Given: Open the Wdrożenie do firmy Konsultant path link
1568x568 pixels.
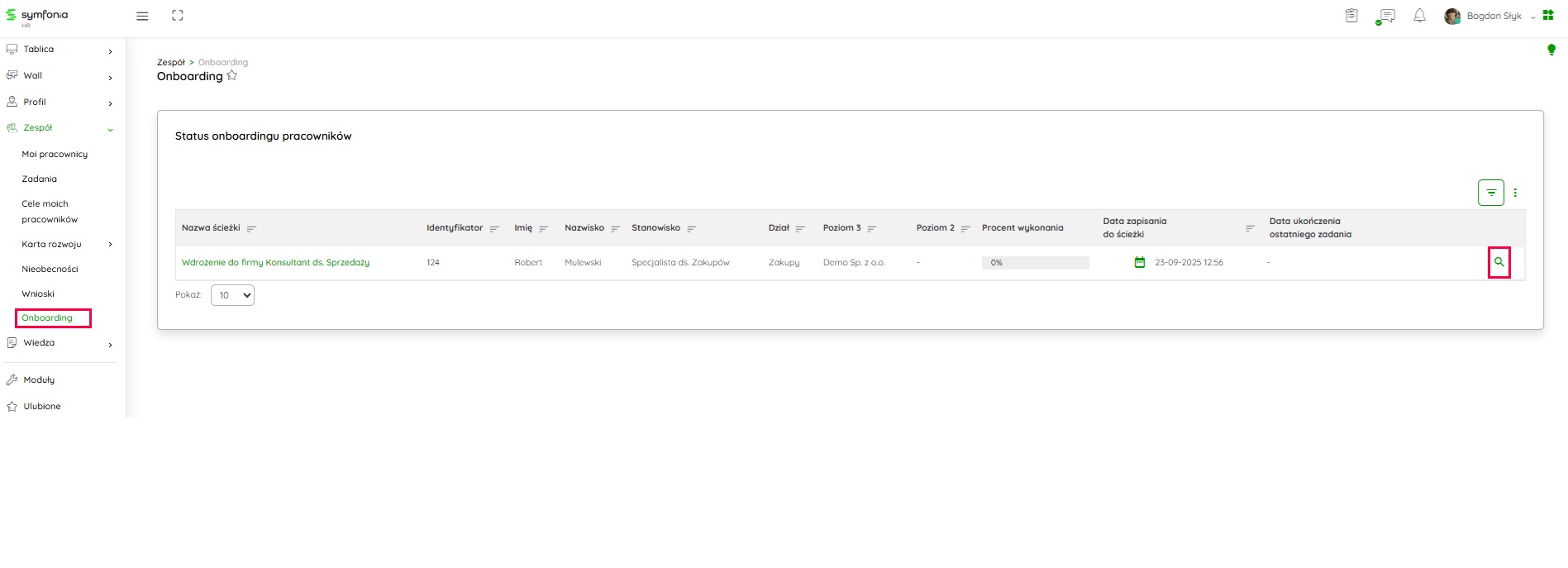Looking at the screenshot, I should tap(275, 263).
